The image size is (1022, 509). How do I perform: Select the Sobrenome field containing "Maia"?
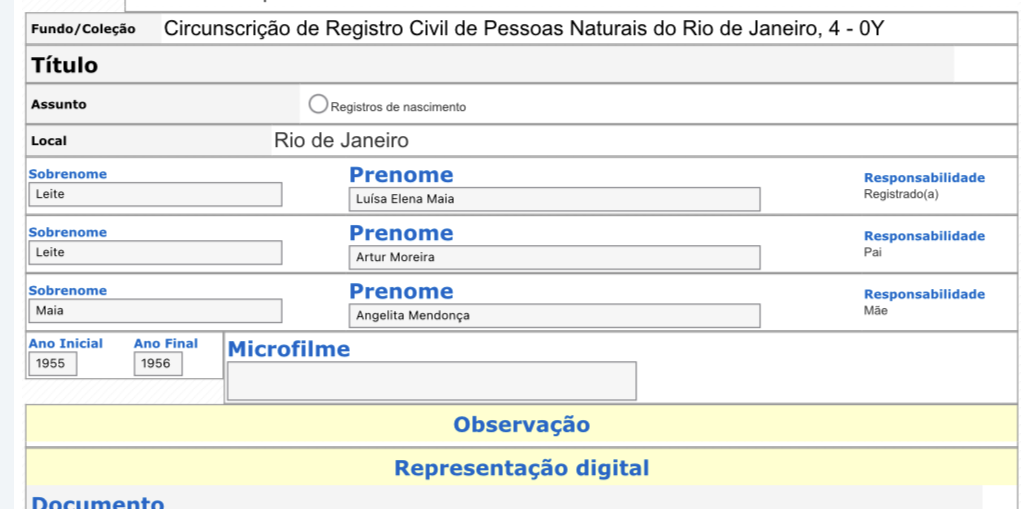coord(155,311)
